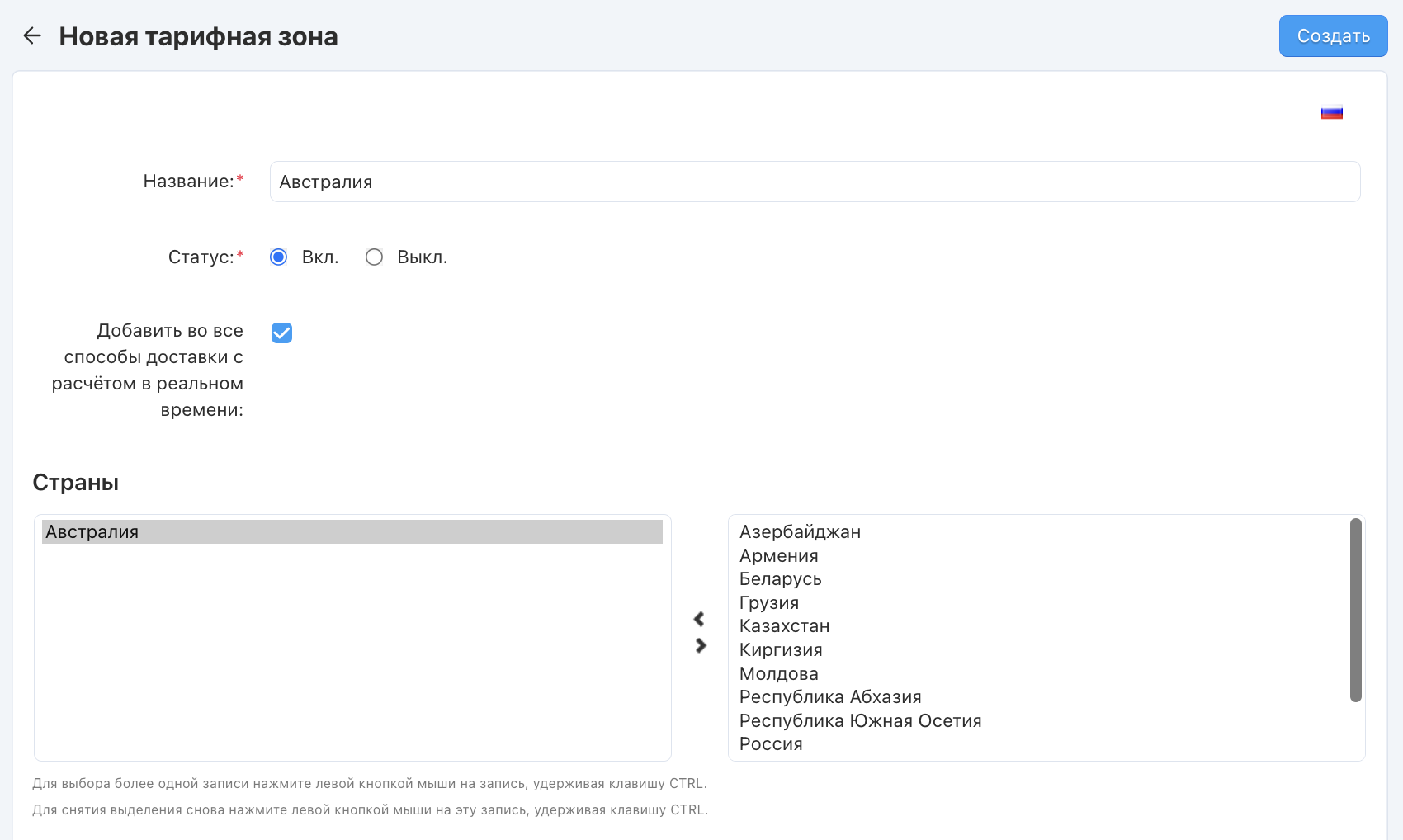Select Республика Южная Осетия entry
1403x840 pixels.
(860, 721)
